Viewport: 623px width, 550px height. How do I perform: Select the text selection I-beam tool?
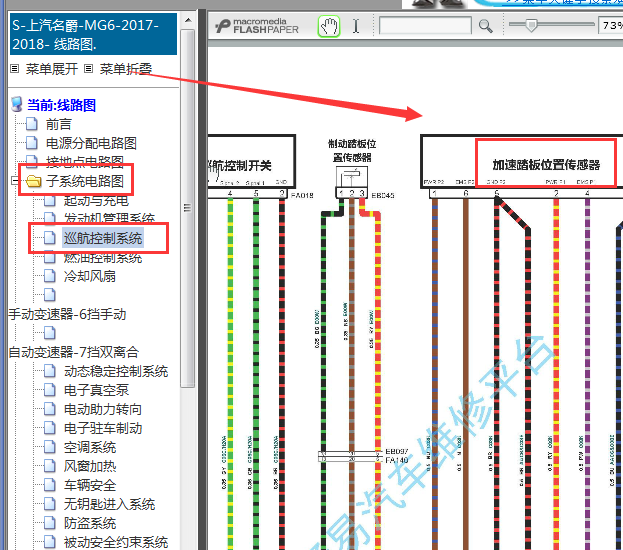pos(356,26)
